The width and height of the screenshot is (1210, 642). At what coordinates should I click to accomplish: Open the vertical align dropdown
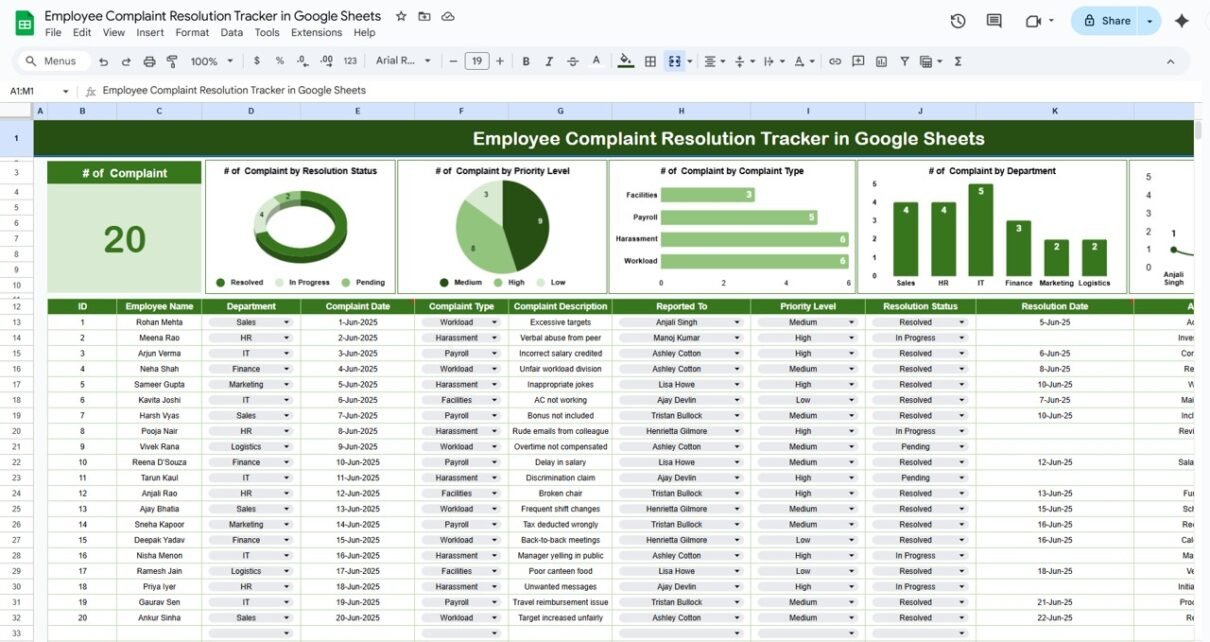click(743, 61)
